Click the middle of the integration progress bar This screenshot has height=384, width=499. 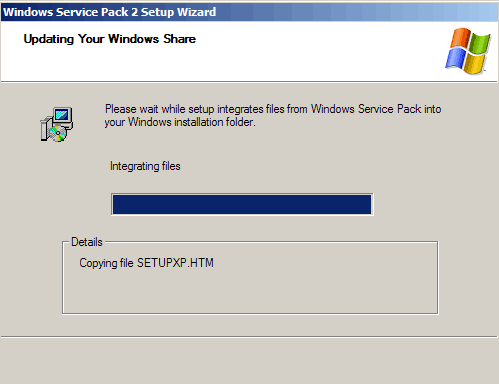(242, 204)
